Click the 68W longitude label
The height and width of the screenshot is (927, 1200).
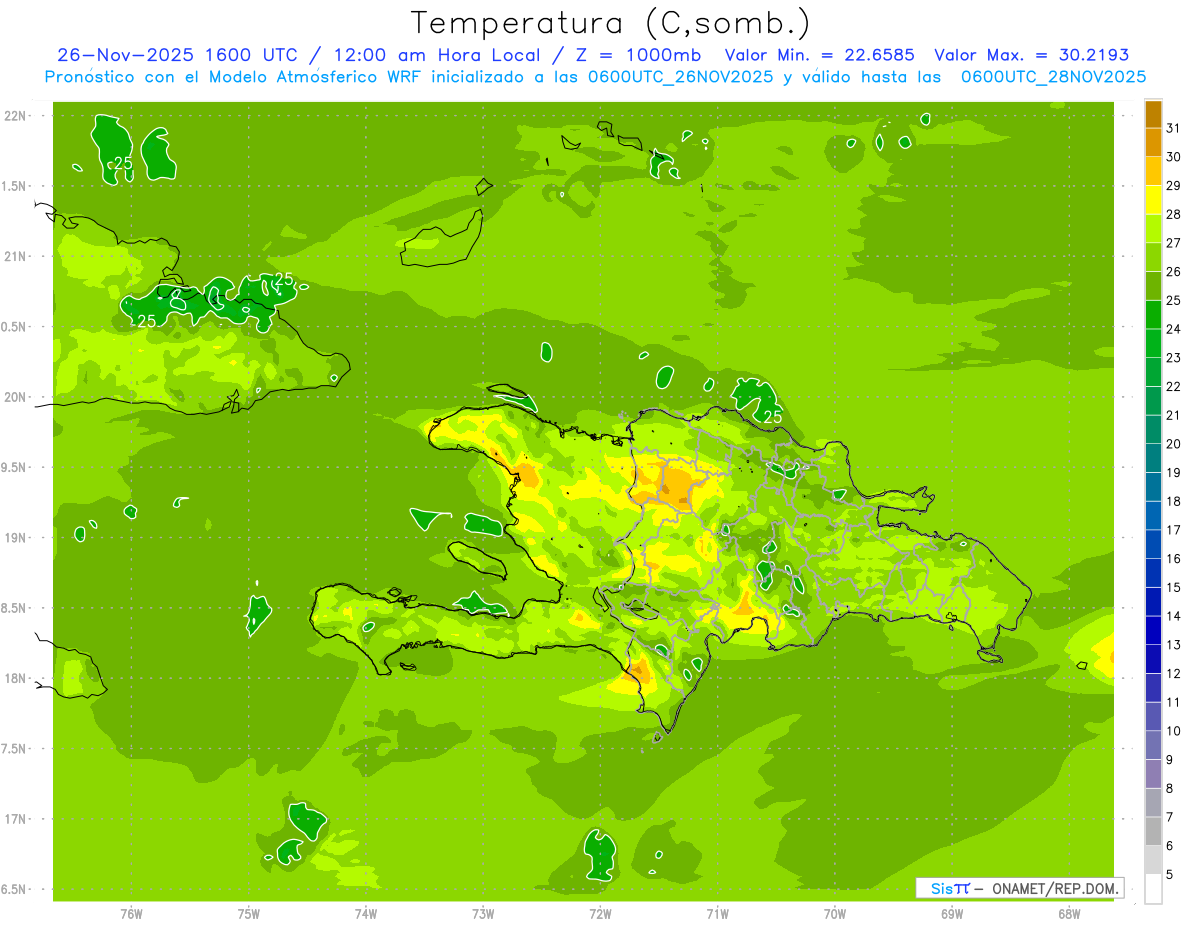tap(1069, 913)
